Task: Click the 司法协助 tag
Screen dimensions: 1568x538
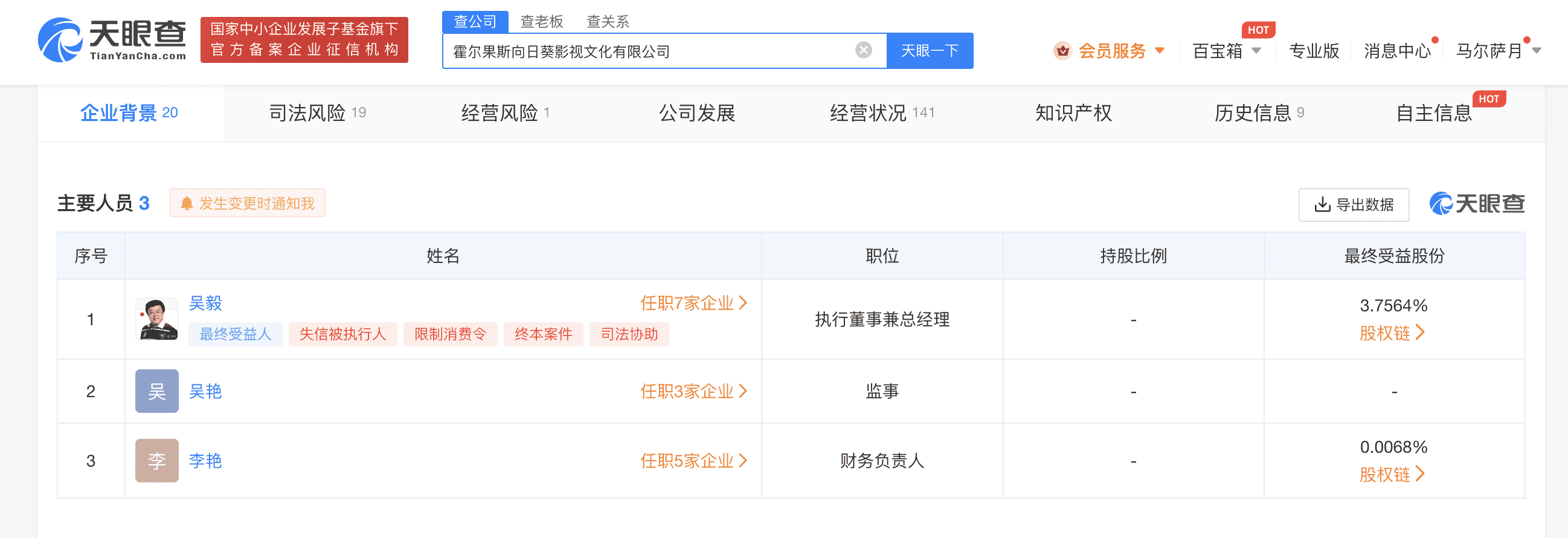Action: [x=629, y=334]
